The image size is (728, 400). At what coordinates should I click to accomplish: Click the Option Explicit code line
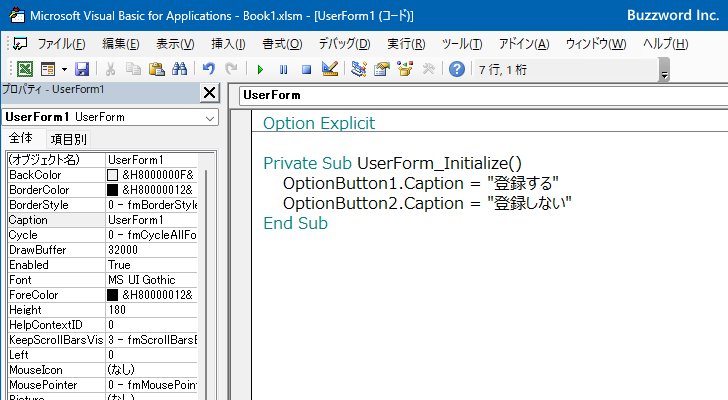click(x=319, y=123)
